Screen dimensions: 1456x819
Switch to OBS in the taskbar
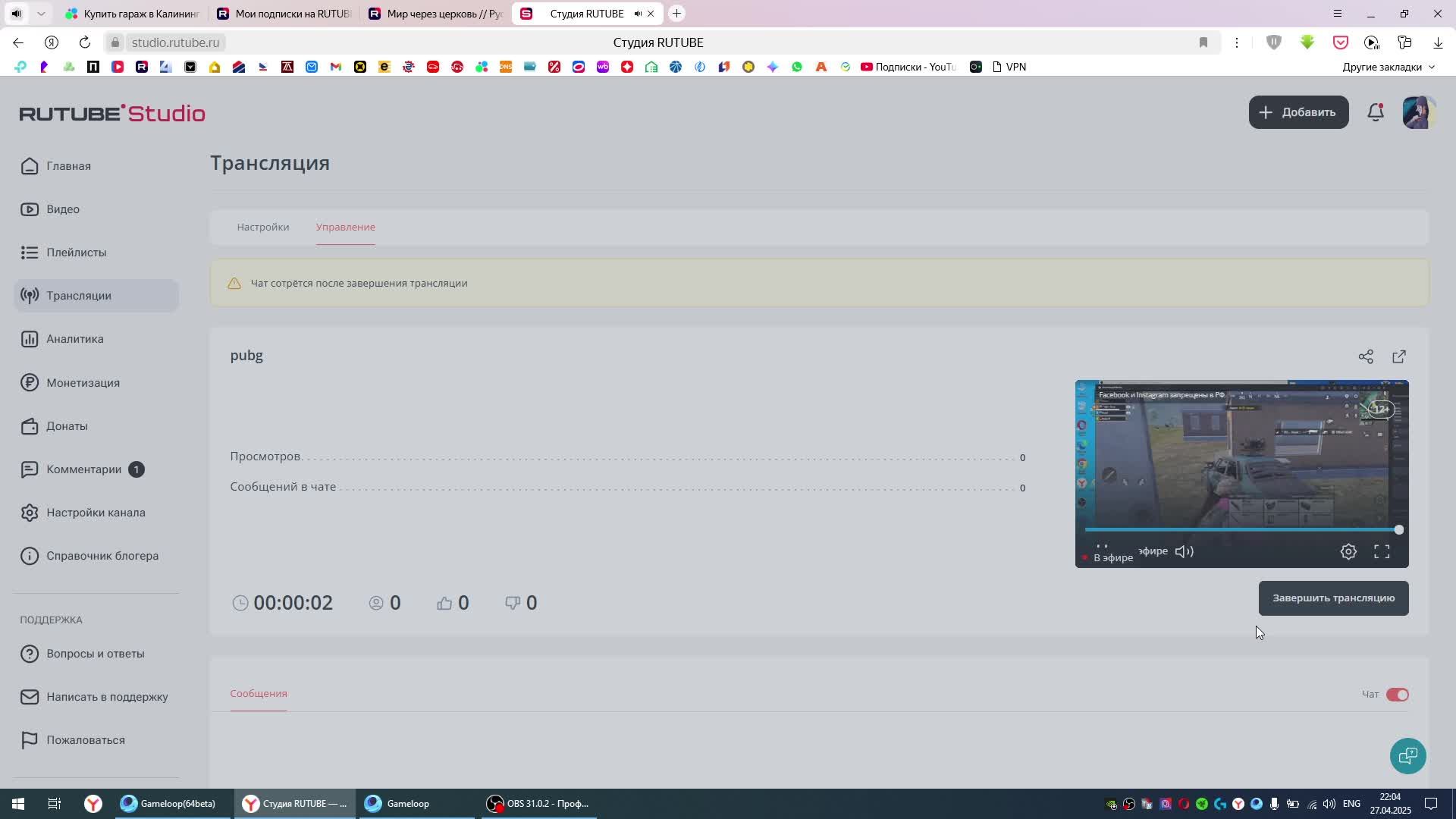(x=540, y=804)
